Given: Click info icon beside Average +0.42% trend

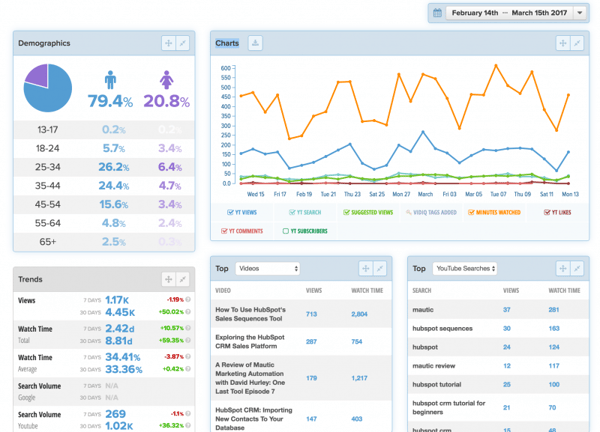Looking at the screenshot, I should 188,369.
